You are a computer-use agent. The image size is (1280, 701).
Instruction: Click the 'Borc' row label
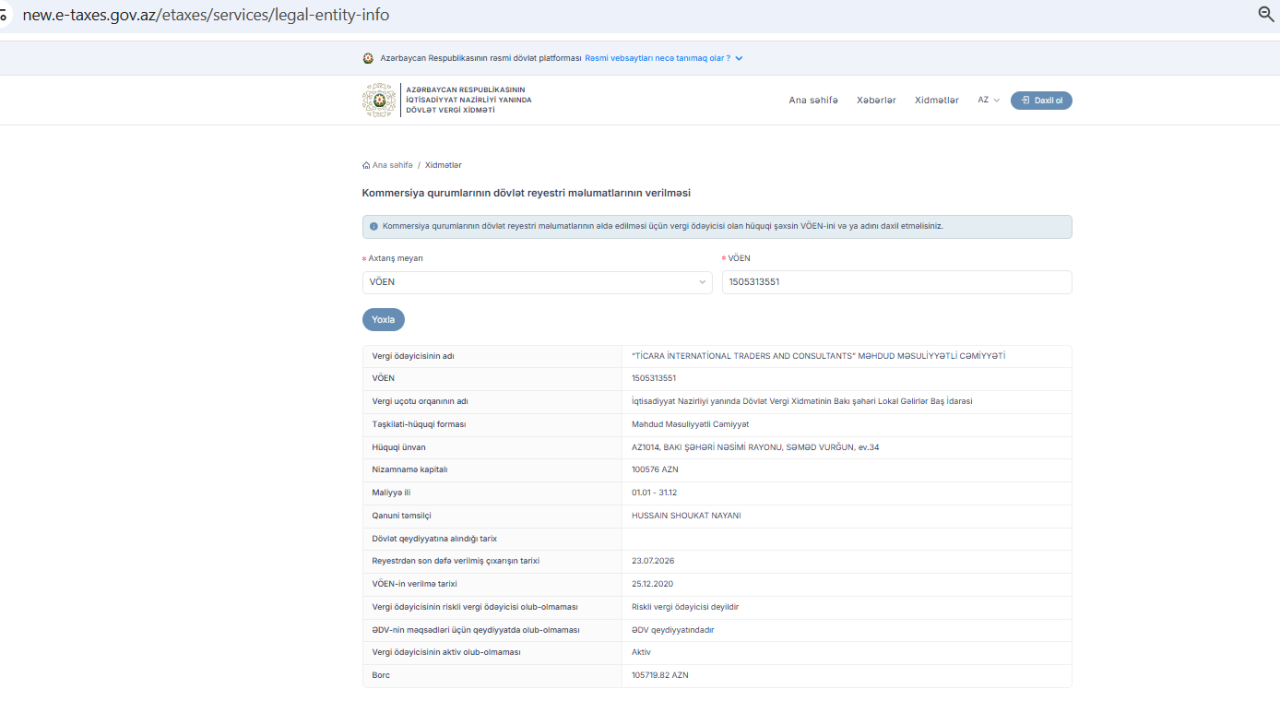pos(381,676)
